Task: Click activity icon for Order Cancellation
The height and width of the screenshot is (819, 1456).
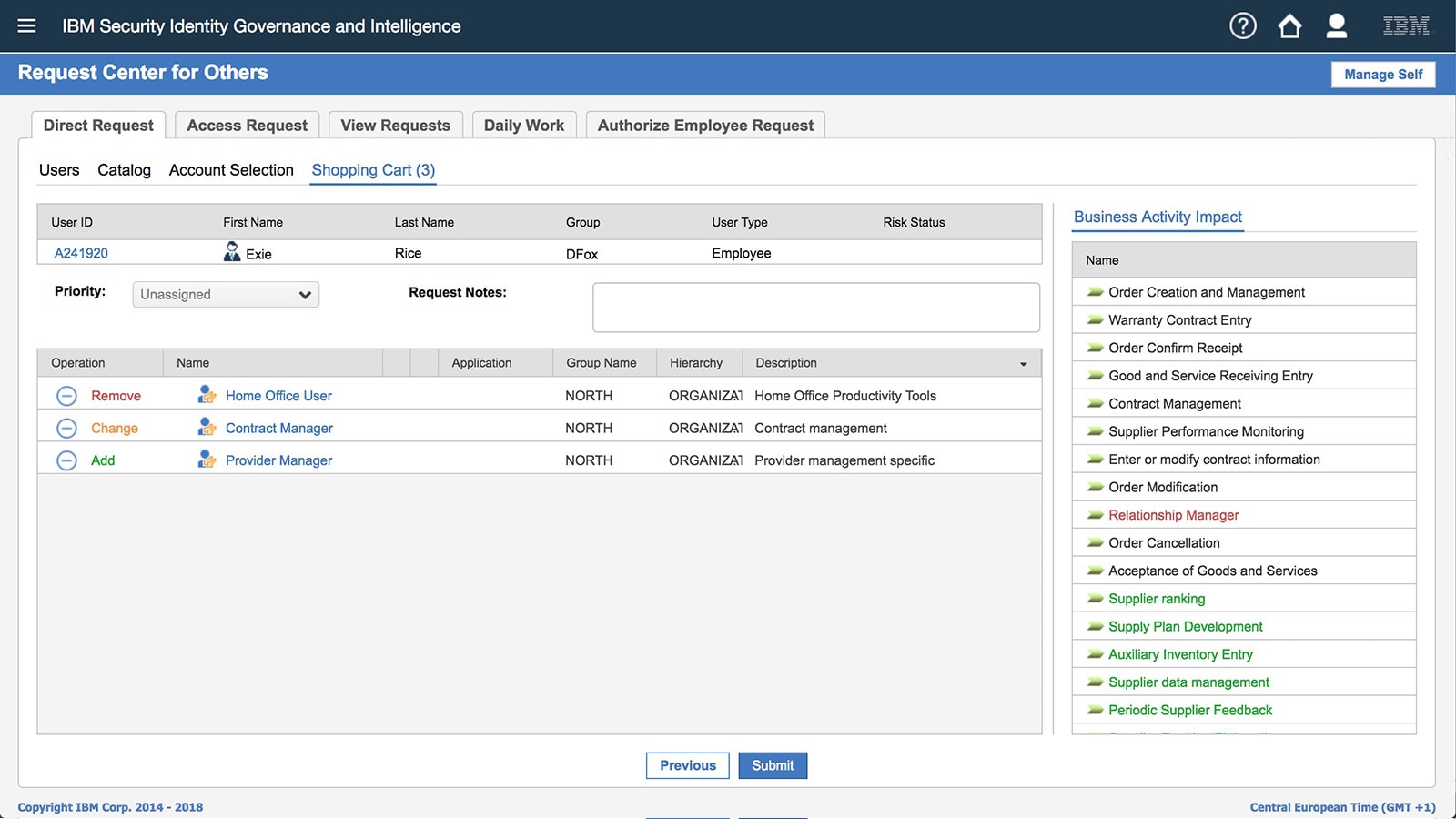Action: click(1096, 543)
